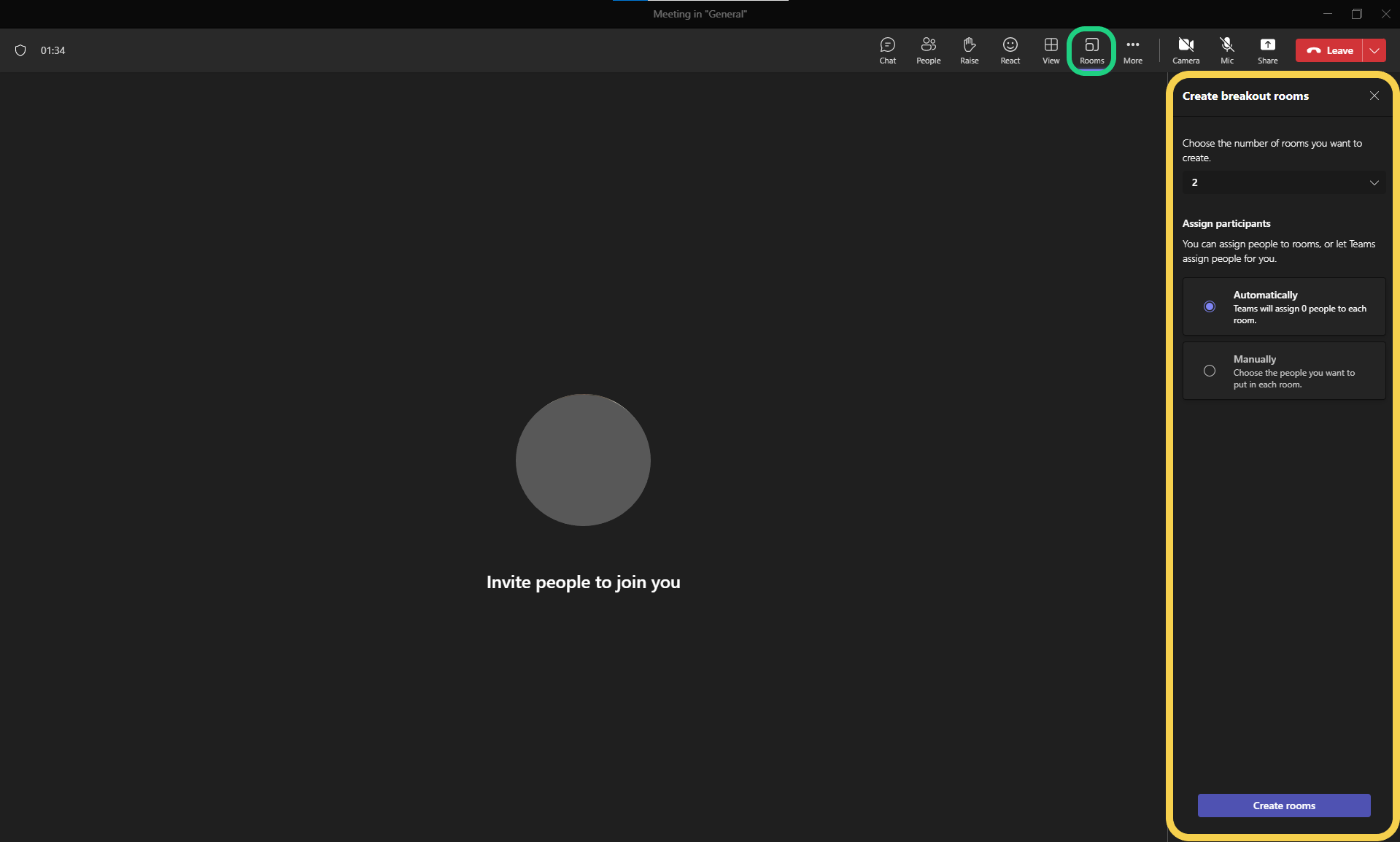Viewport: 1400px width, 842px height.
Task: Turn on the Camera
Action: 1186,50
